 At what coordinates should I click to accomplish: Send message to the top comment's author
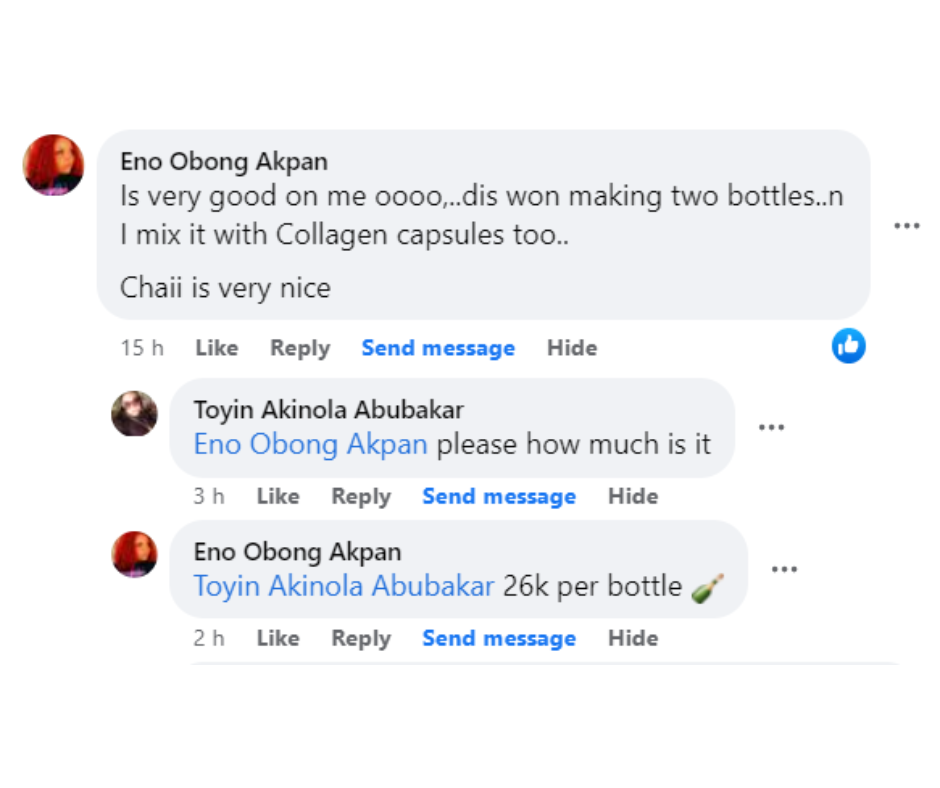(438, 348)
